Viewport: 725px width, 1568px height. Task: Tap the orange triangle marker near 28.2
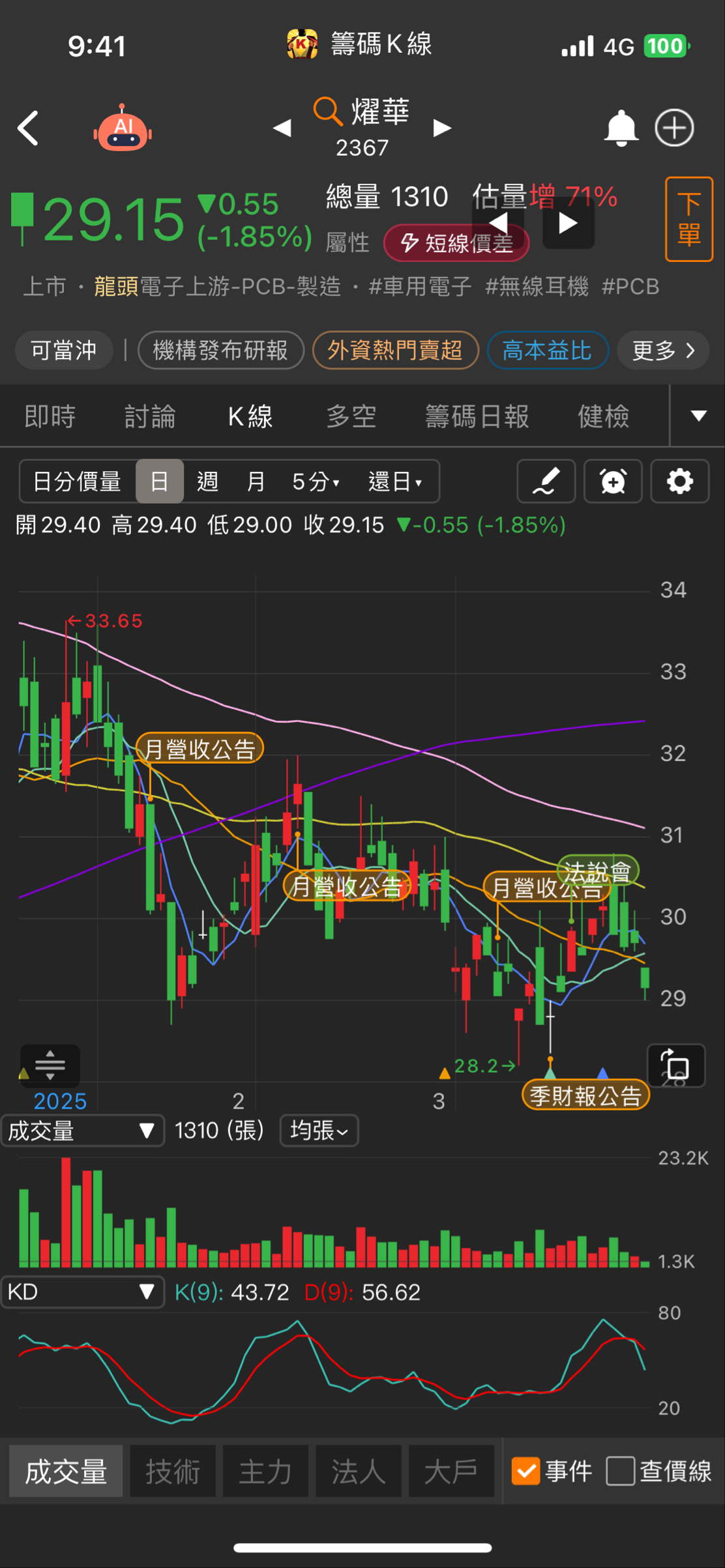[445, 1073]
